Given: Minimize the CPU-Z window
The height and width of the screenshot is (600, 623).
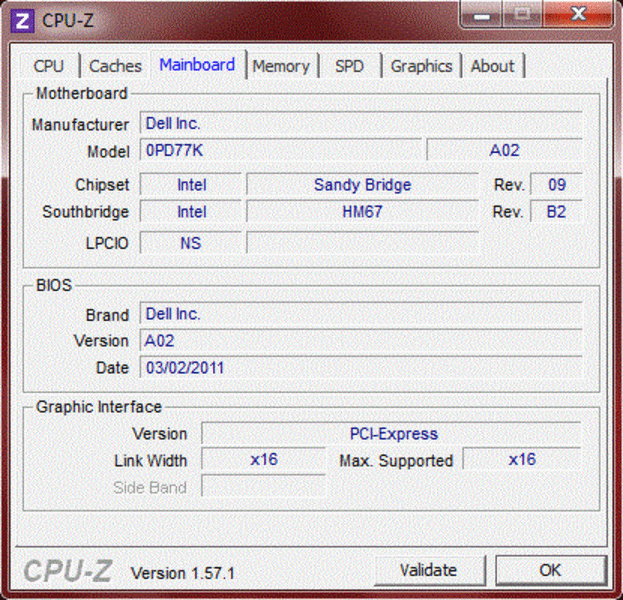Looking at the screenshot, I should 482,16.
